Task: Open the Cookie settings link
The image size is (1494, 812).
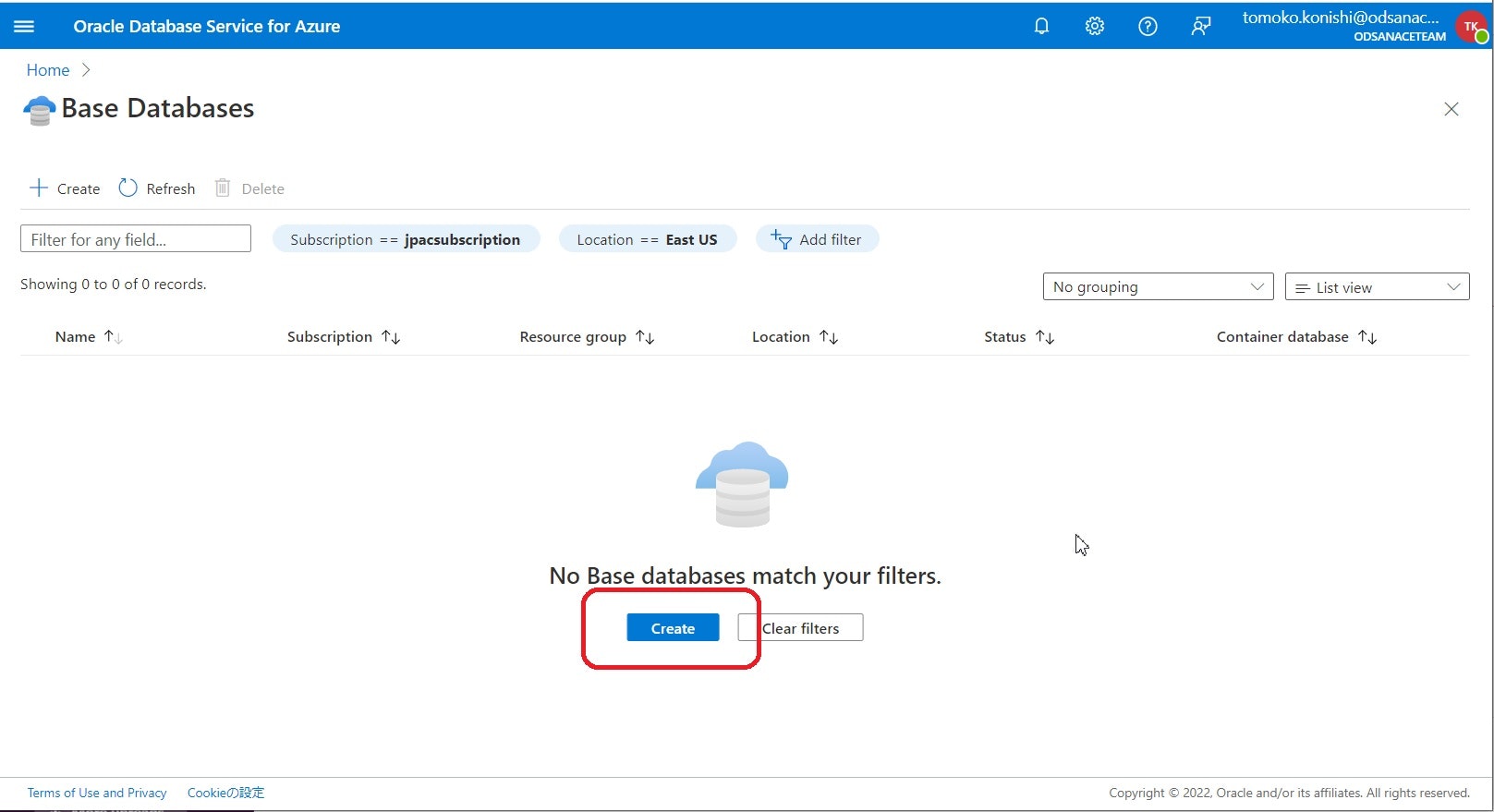Action: pos(225,793)
